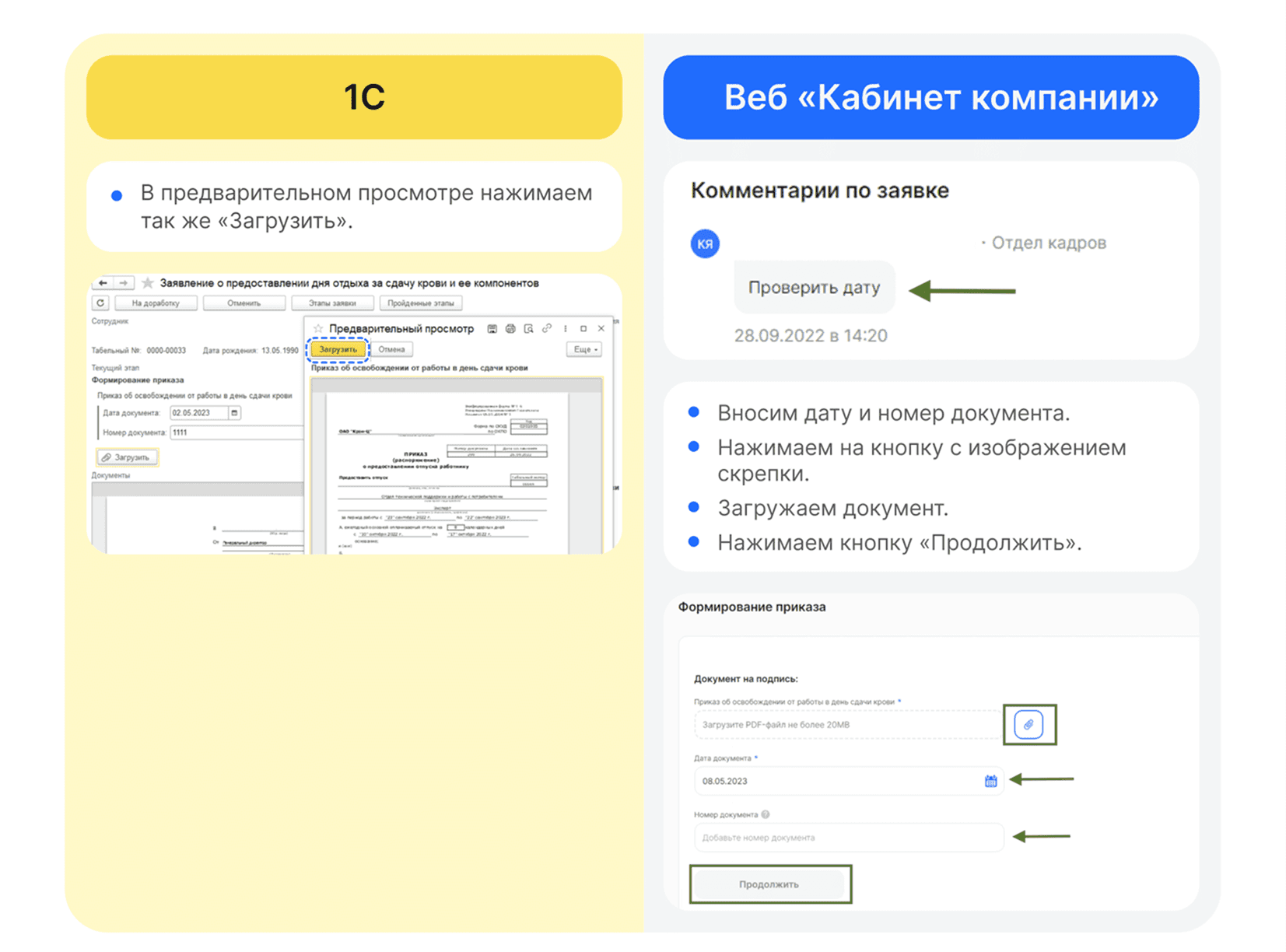Open the 'Этапы заявки' button

(332, 303)
